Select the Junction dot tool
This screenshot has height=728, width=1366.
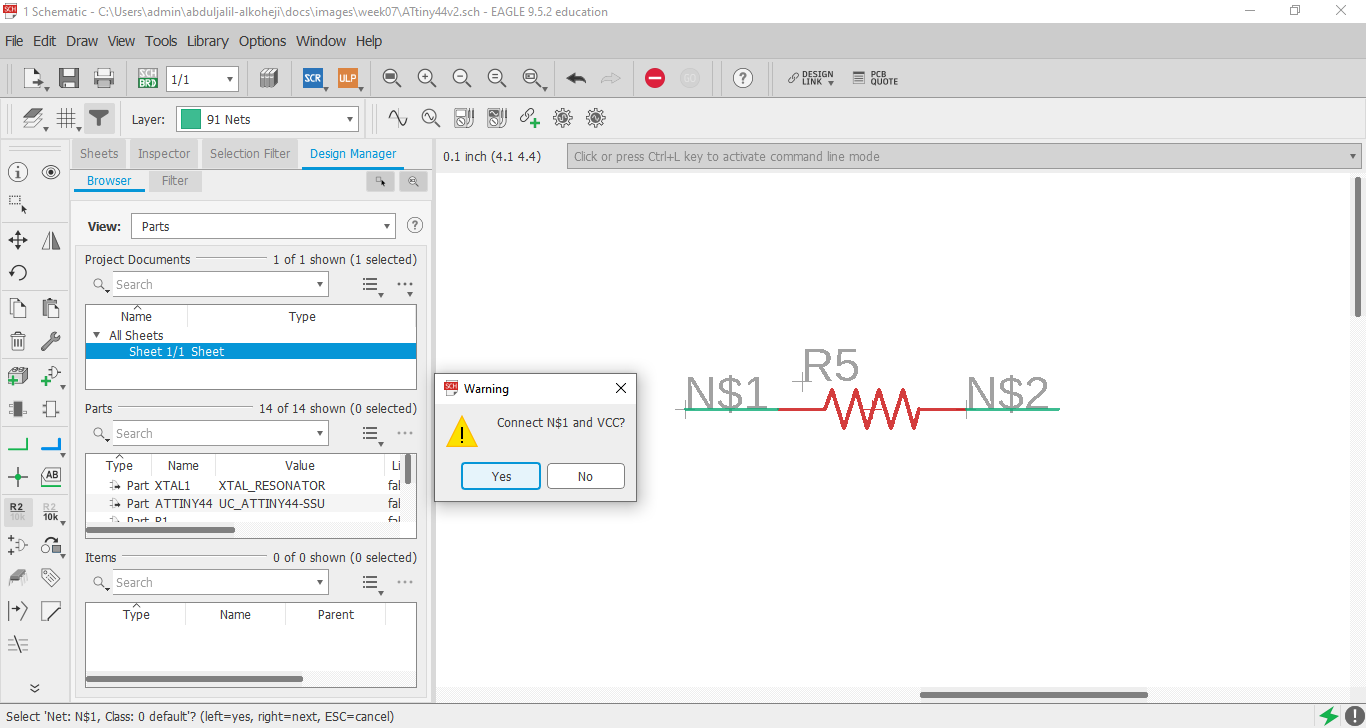tap(17, 477)
